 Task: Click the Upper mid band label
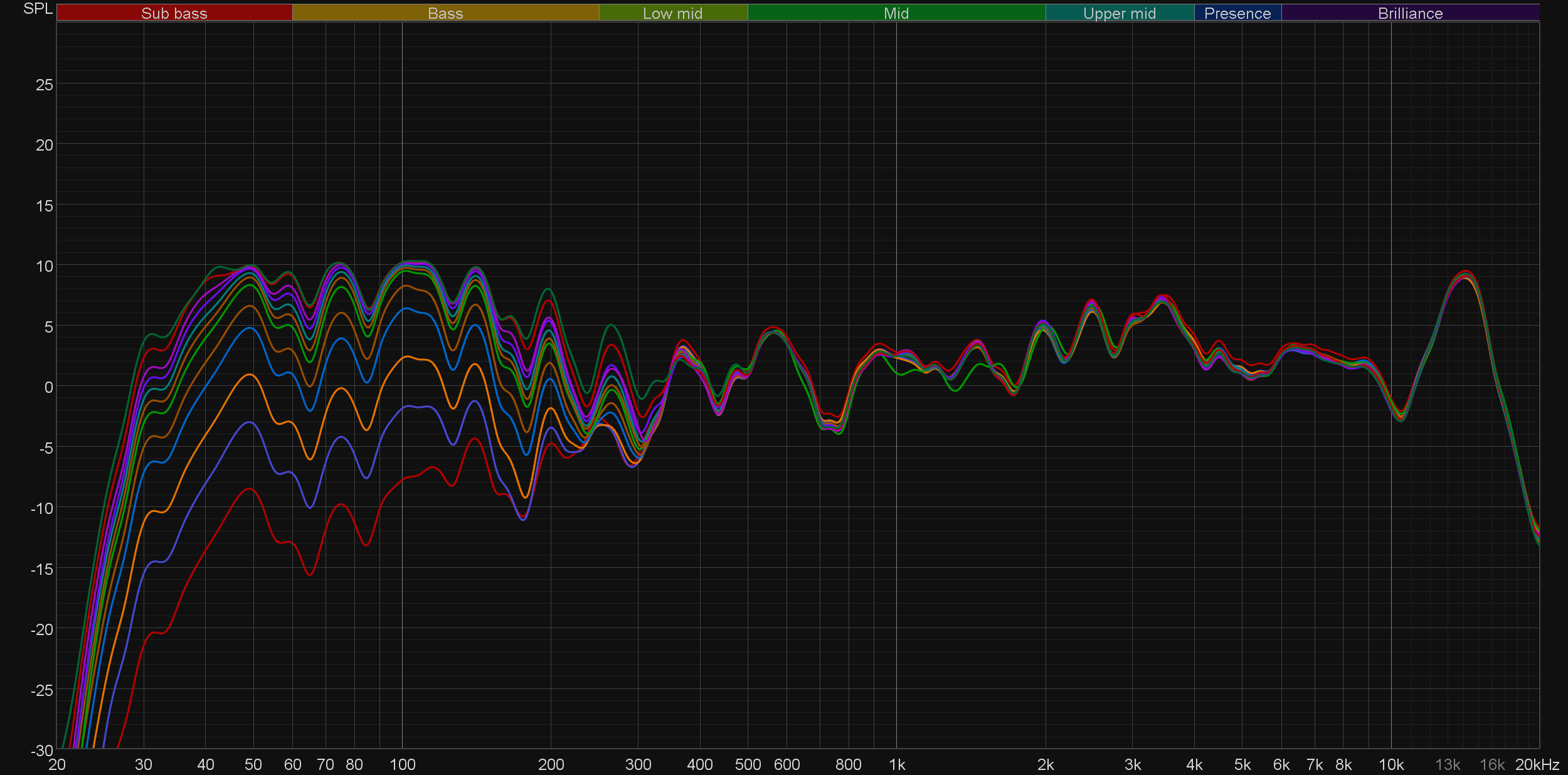(x=1119, y=13)
